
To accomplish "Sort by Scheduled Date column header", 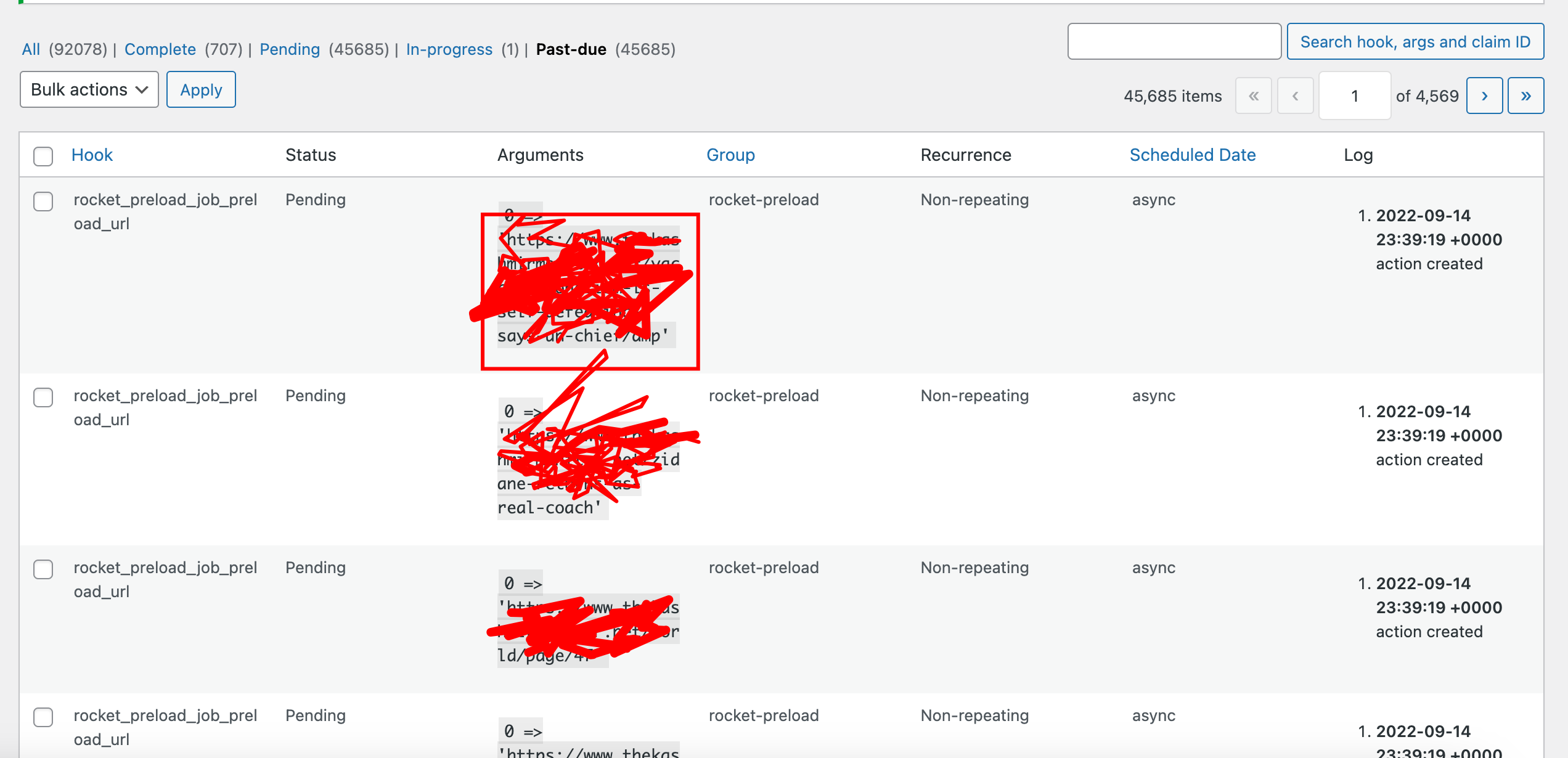I will pos(1193,155).
